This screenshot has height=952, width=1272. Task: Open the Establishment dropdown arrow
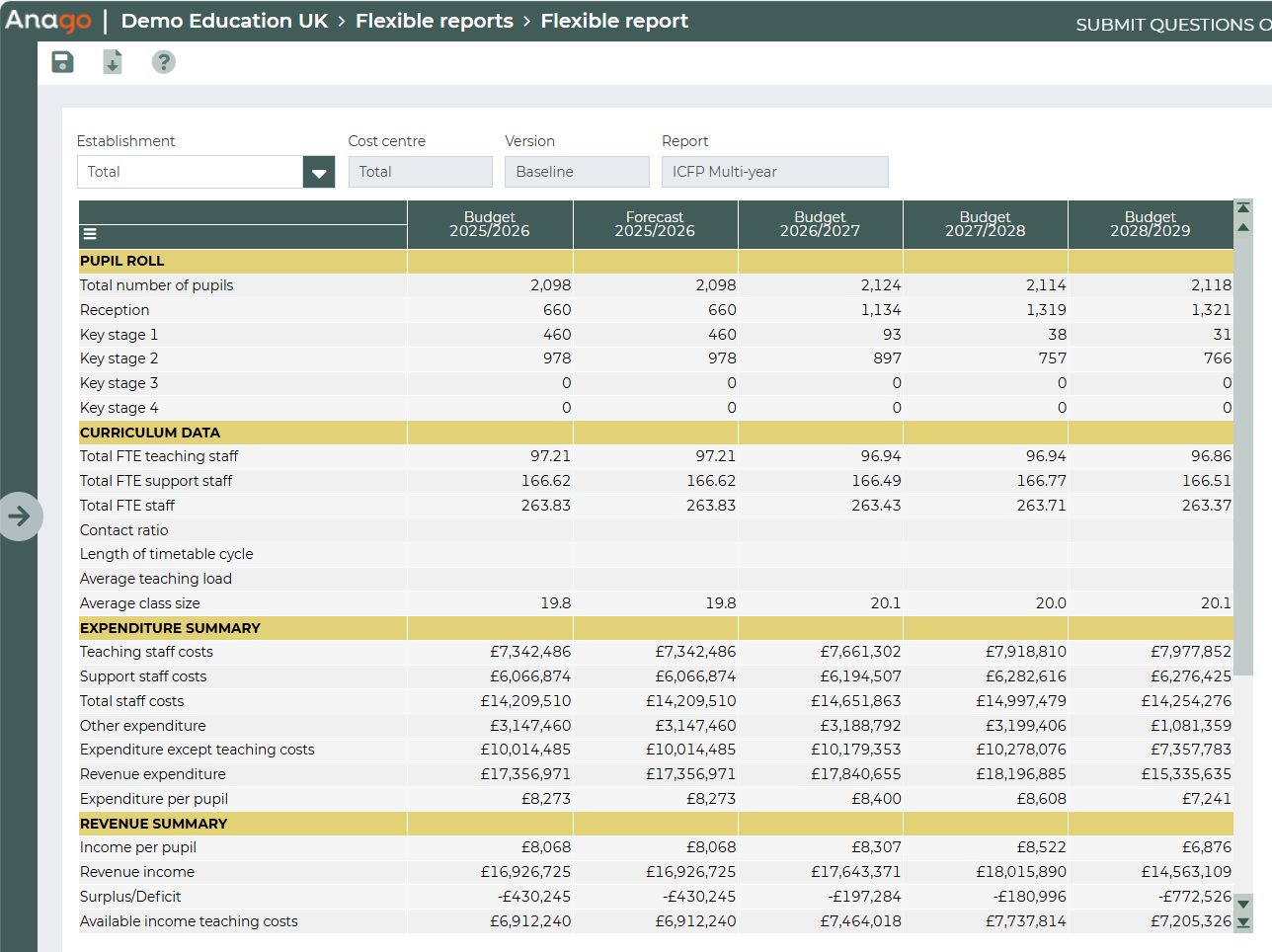tap(318, 172)
